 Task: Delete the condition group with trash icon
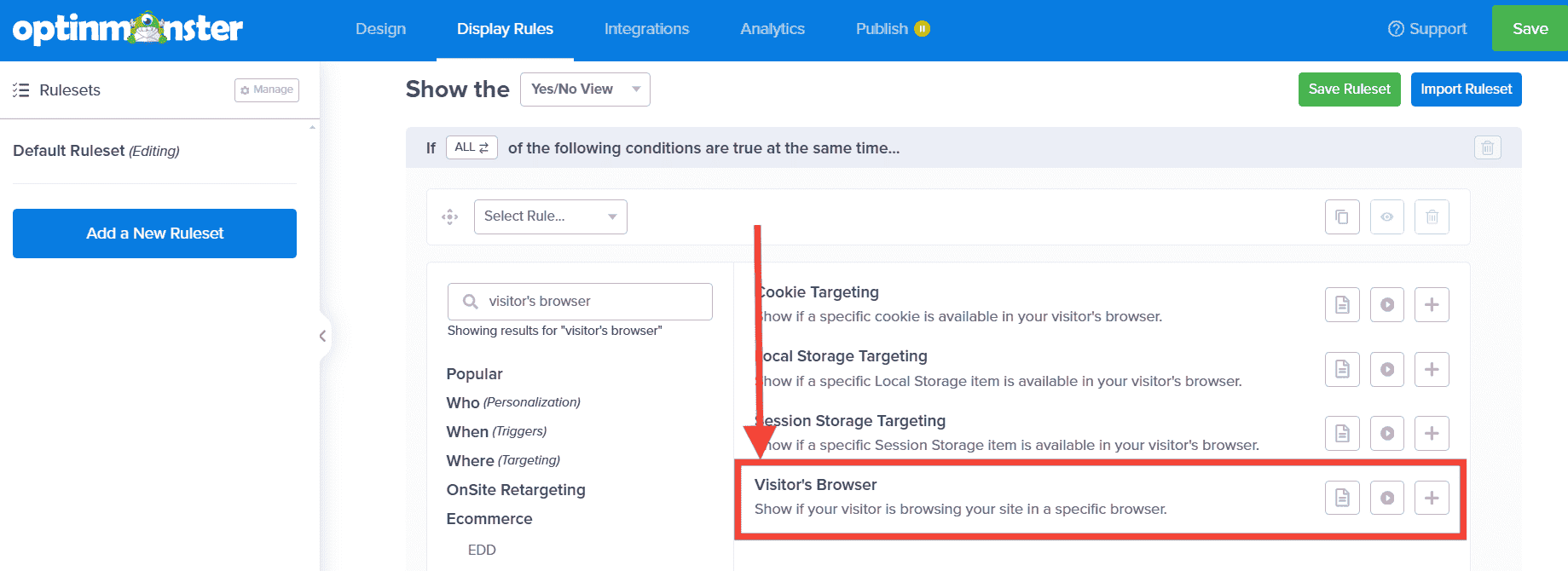[x=1487, y=147]
